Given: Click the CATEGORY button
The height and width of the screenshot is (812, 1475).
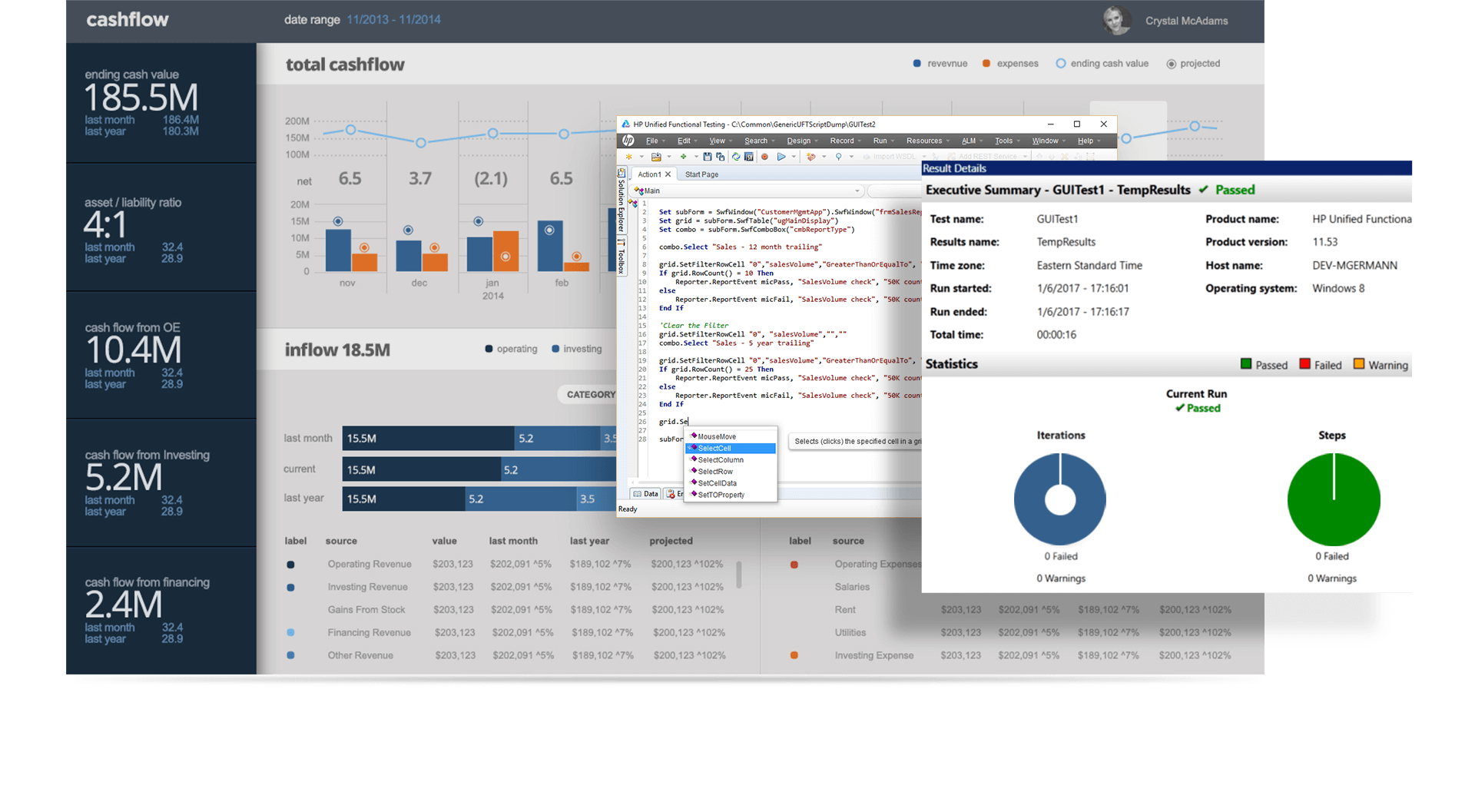Looking at the screenshot, I should pyautogui.click(x=590, y=395).
